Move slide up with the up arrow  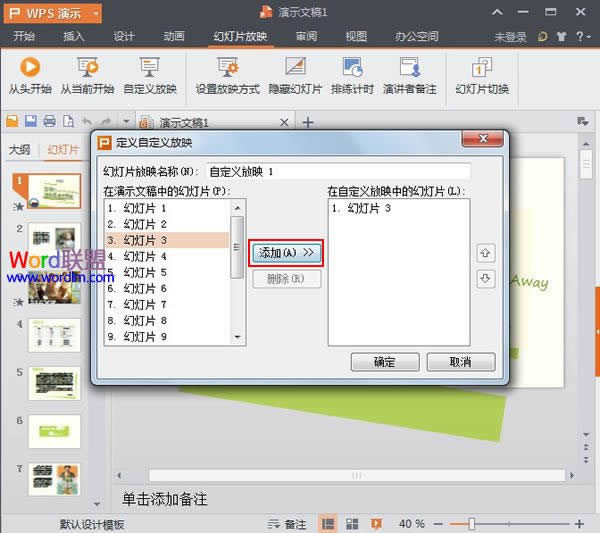tap(487, 254)
